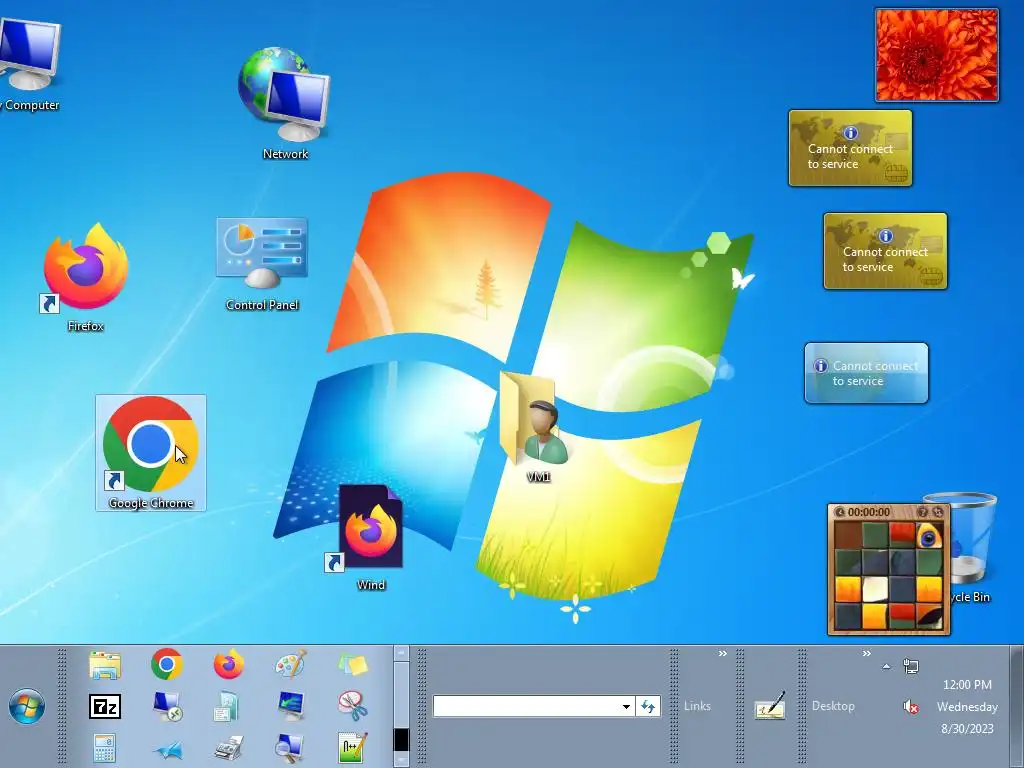Launch Firefox from the taskbar
Screen dimensions: 1024x768
[x=229, y=665]
